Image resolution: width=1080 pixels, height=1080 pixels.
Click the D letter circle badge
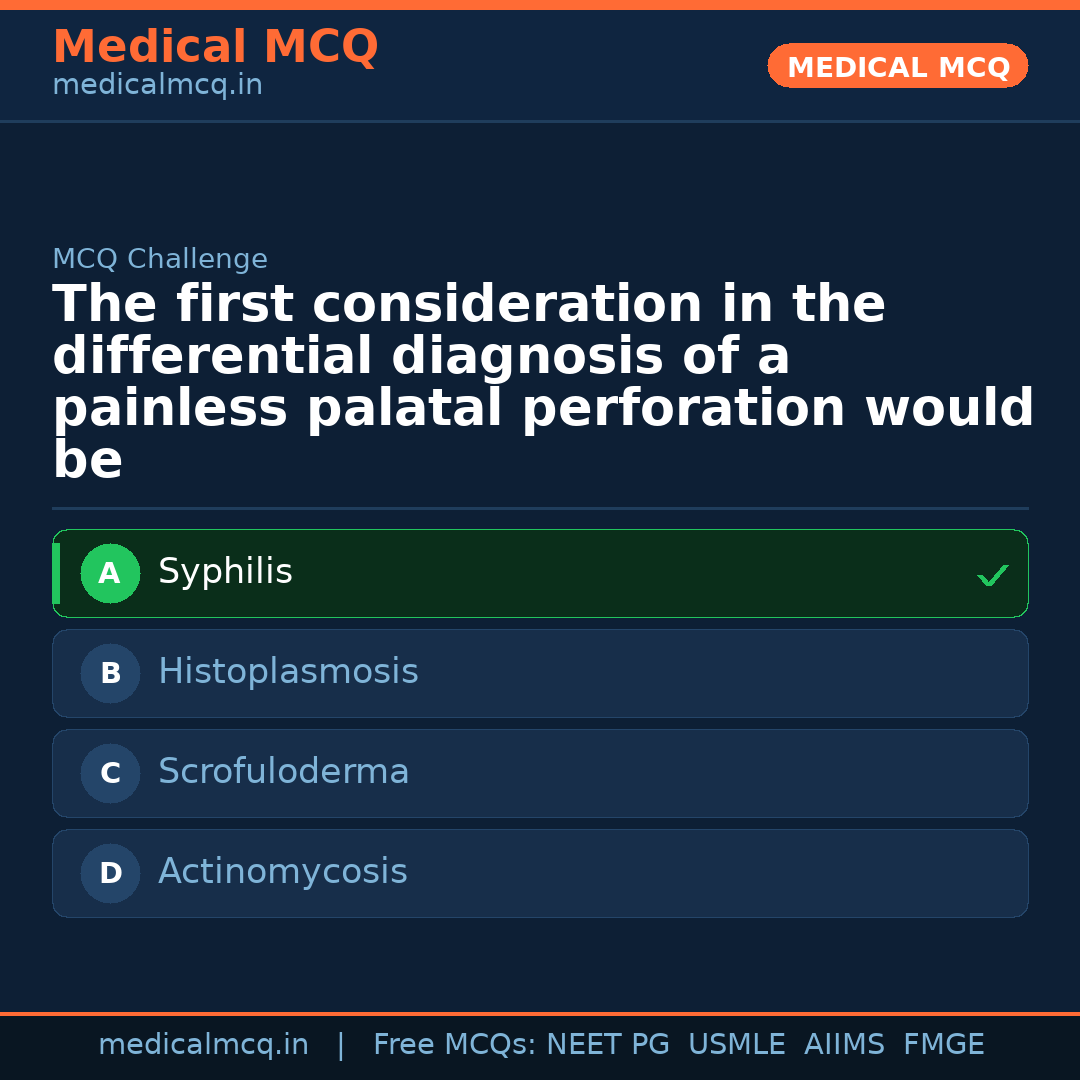click(110, 874)
